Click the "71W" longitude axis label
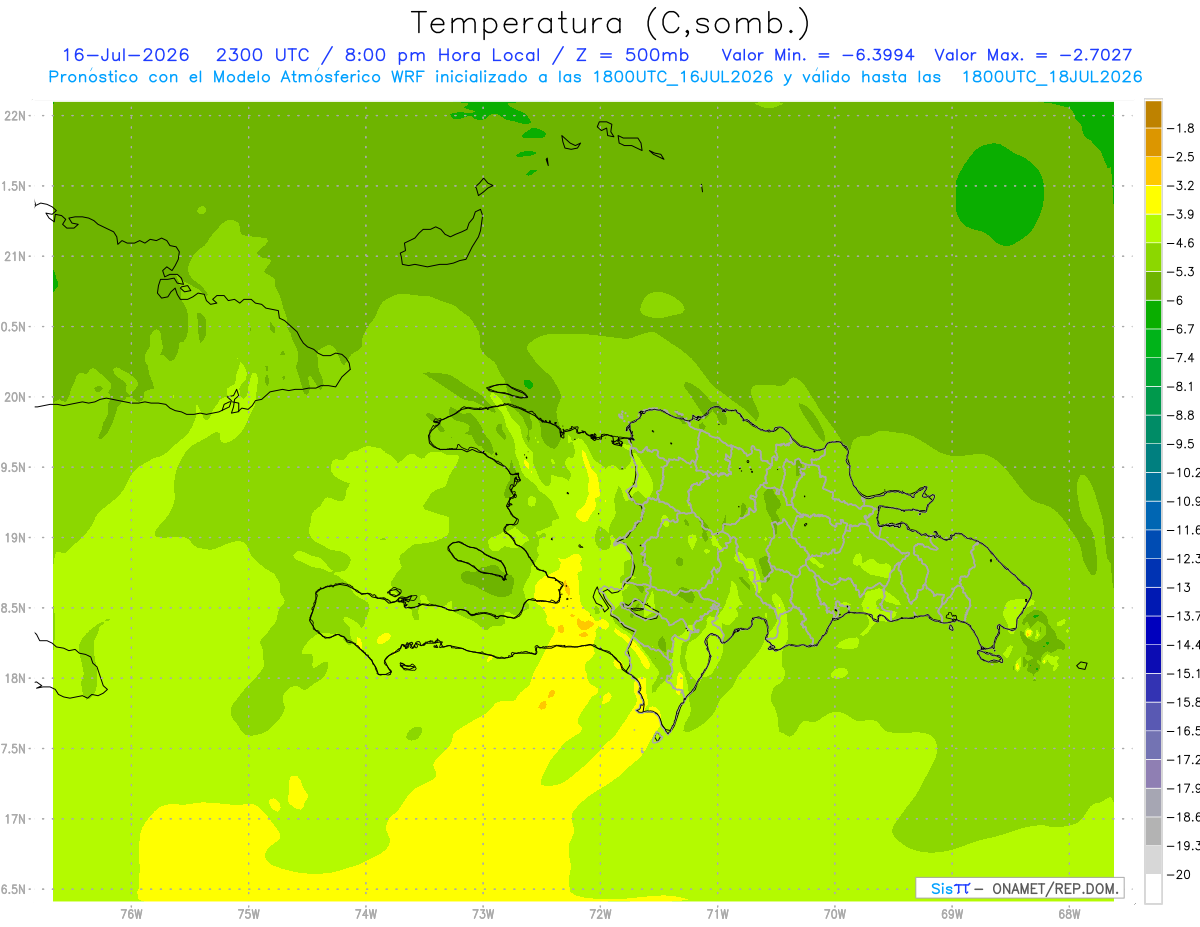The width and height of the screenshot is (1200, 927). point(717,915)
